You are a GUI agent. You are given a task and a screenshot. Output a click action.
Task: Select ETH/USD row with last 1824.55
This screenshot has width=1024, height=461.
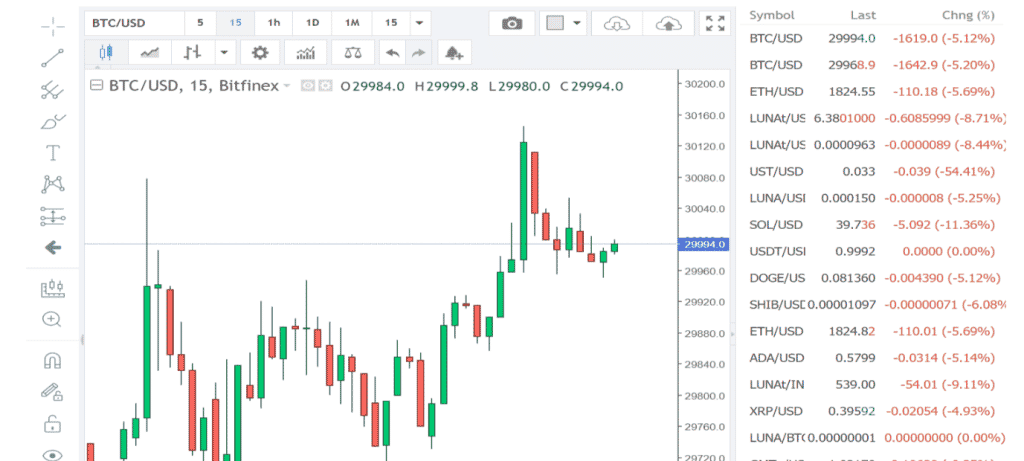(872, 91)
